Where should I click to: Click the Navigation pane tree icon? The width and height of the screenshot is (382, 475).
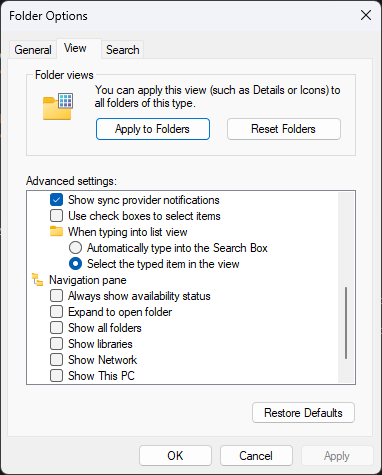37,280
